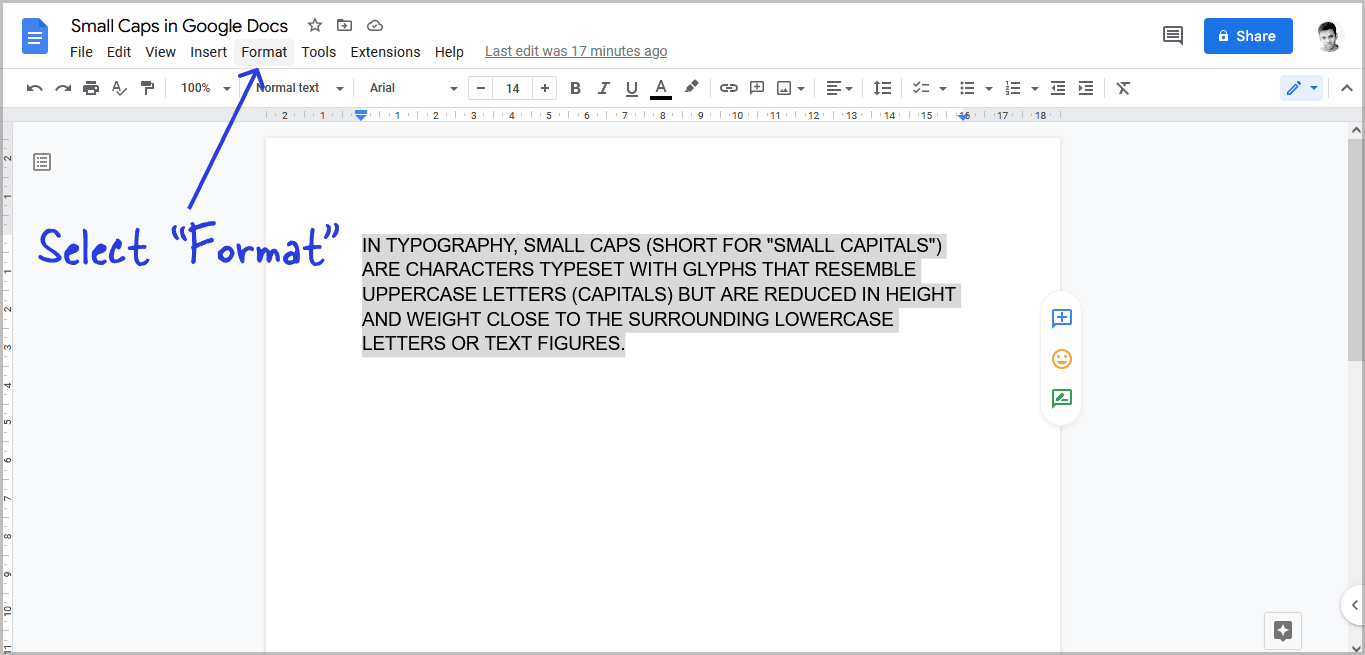The image size is (1365, 655).
Task: Open the Help menu
Action: pyautogui.click(x=449, y=52)
